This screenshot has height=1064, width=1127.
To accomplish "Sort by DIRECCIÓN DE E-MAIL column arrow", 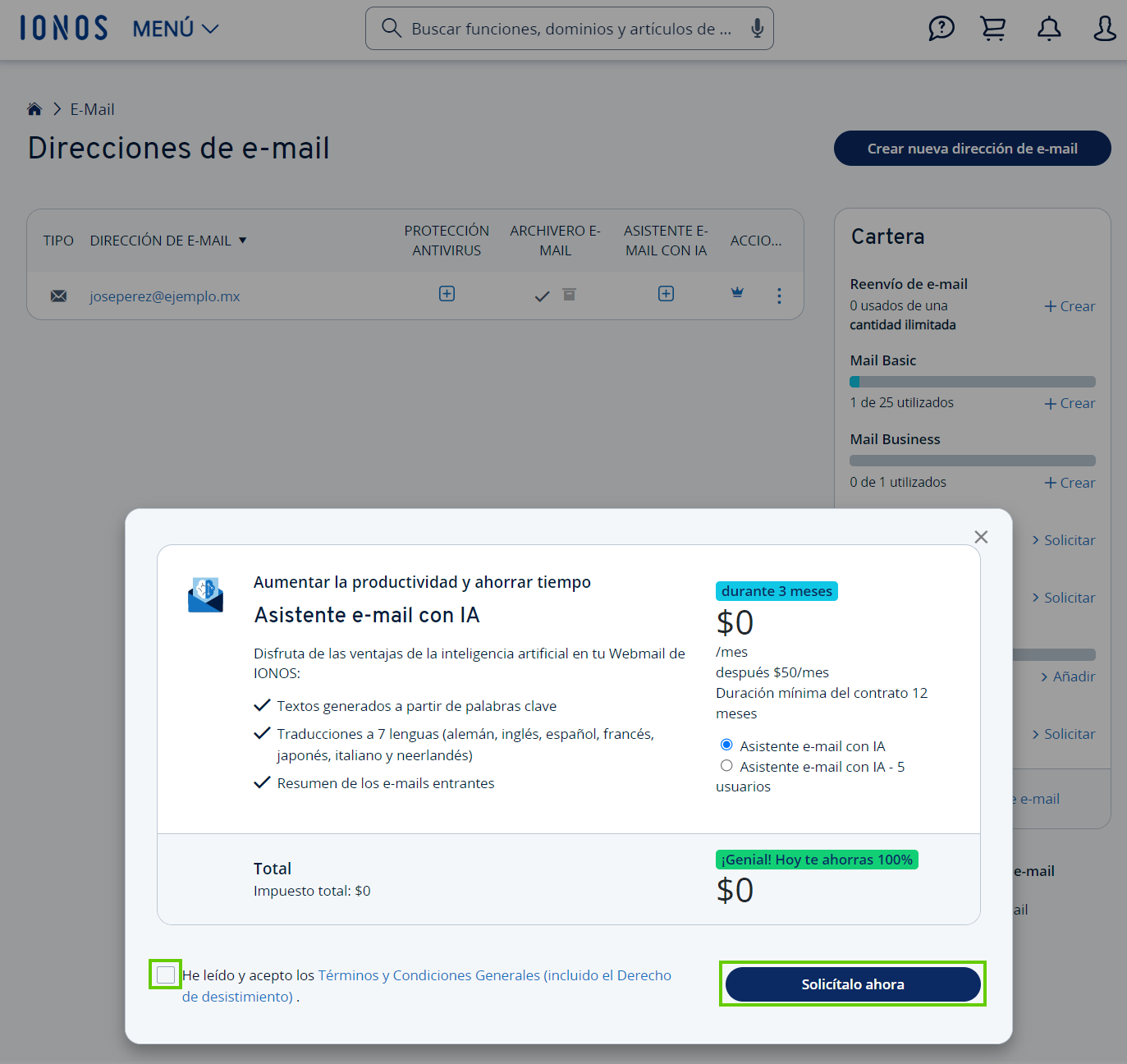I will tap(243, 241).
